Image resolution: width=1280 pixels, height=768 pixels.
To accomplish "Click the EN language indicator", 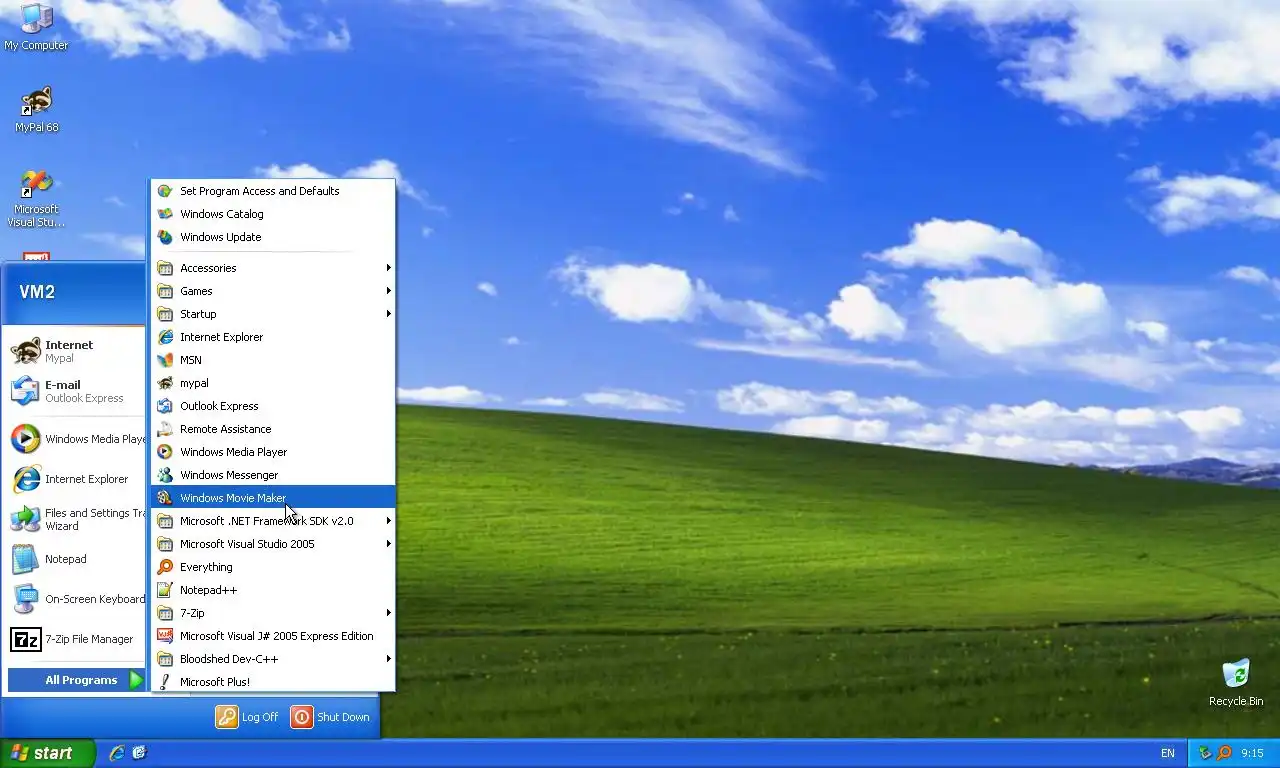I will (x=1168, y=753).
